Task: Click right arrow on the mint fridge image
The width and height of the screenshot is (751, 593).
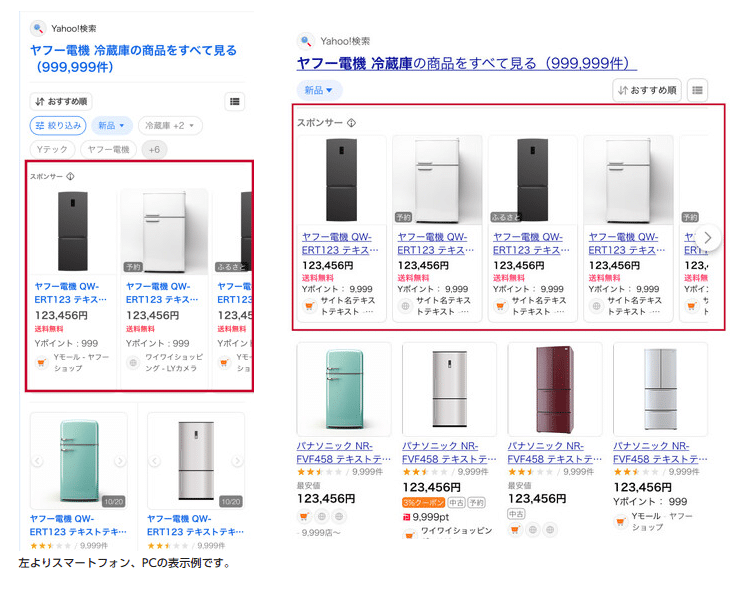Action: [119, 461]
